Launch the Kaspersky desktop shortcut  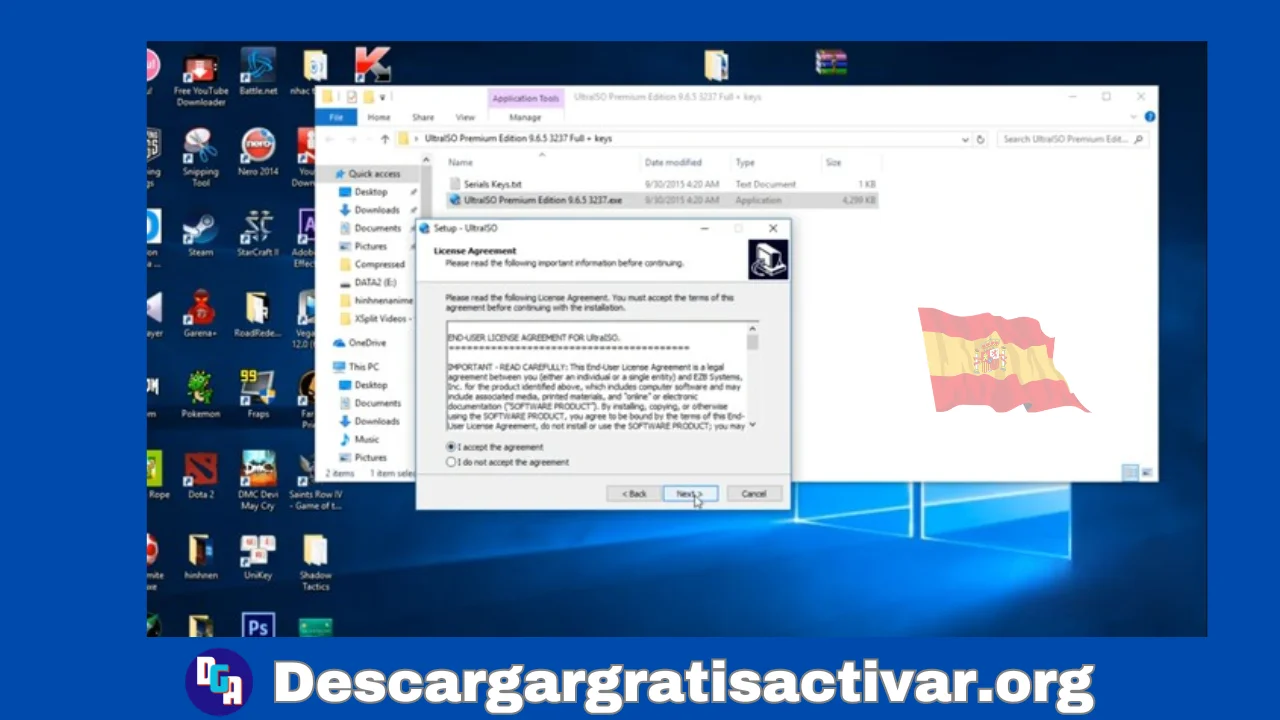pyautogui.click(x=372, y=65)
